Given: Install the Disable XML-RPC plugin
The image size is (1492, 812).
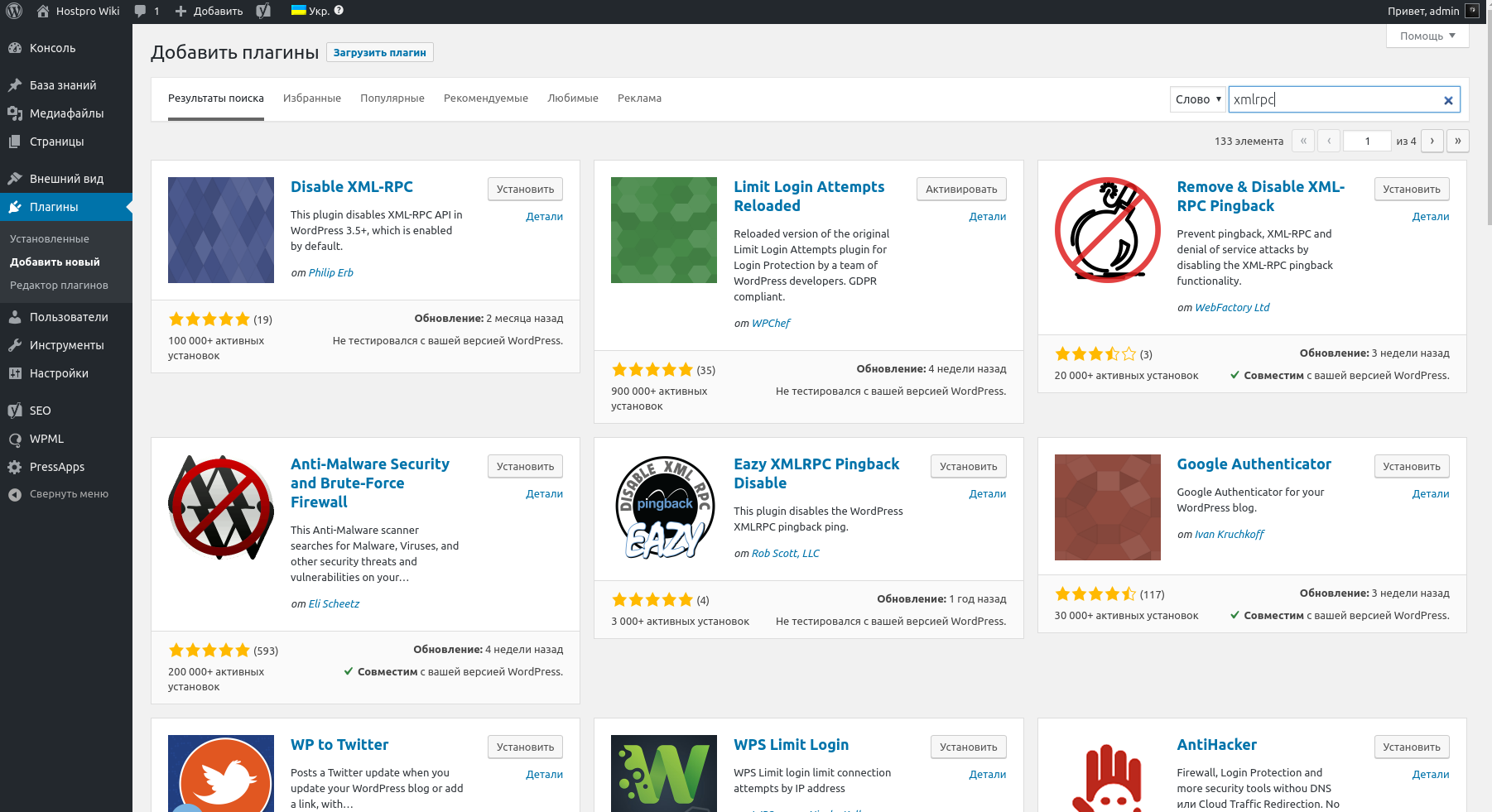Looking at the screenshot, I should click(x=524, y=189).
